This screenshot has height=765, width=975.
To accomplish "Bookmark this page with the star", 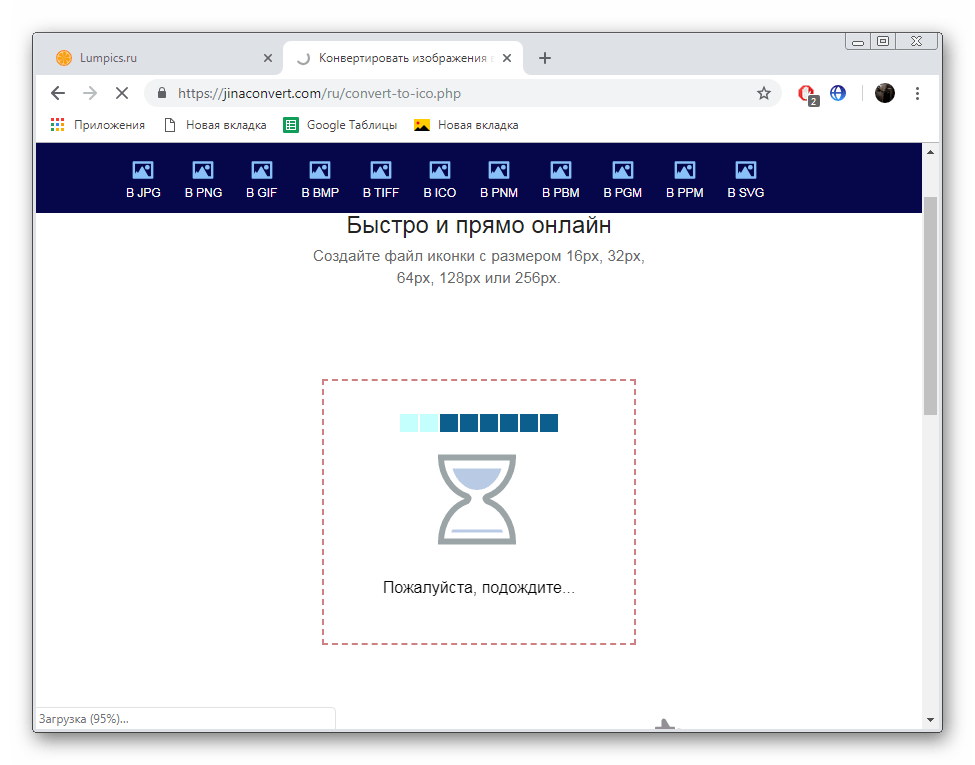I will pos(764,93).
